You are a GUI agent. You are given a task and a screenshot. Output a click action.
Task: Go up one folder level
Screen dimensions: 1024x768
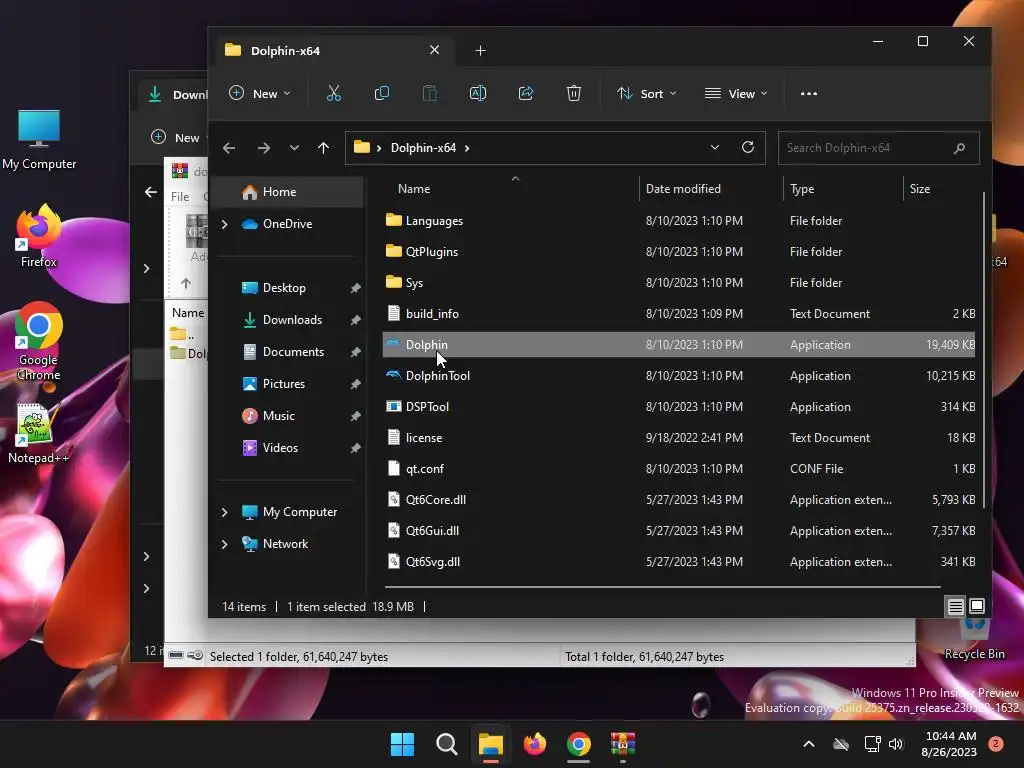coord(323,148)
